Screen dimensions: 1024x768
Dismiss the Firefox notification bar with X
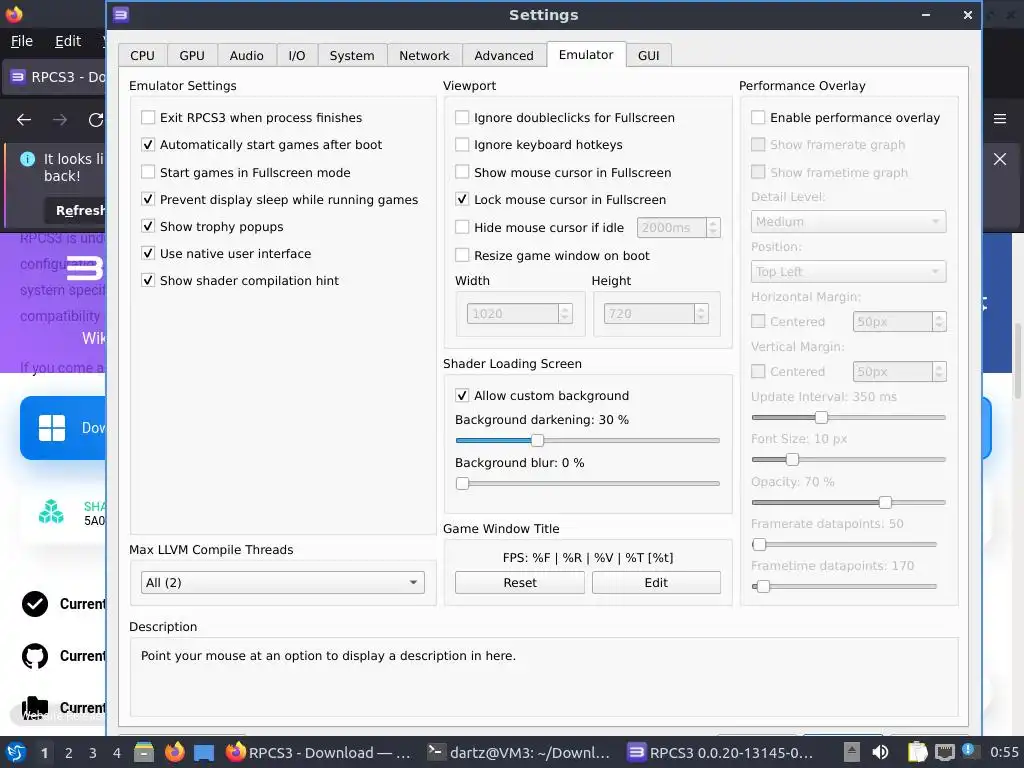pyautogui.click(x=1000, y=159)
